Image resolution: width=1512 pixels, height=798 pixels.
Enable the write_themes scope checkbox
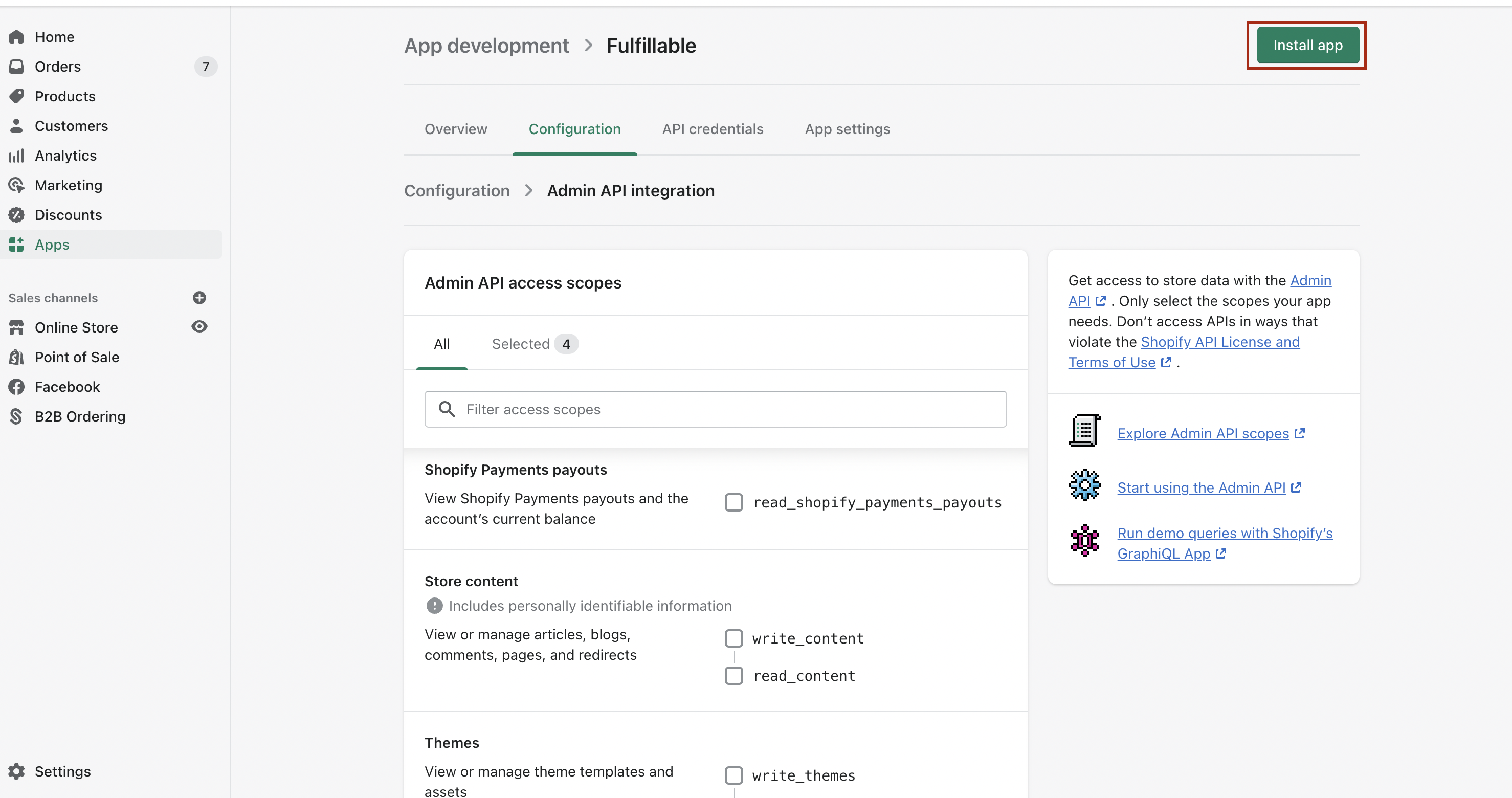(x=733, y=775)
